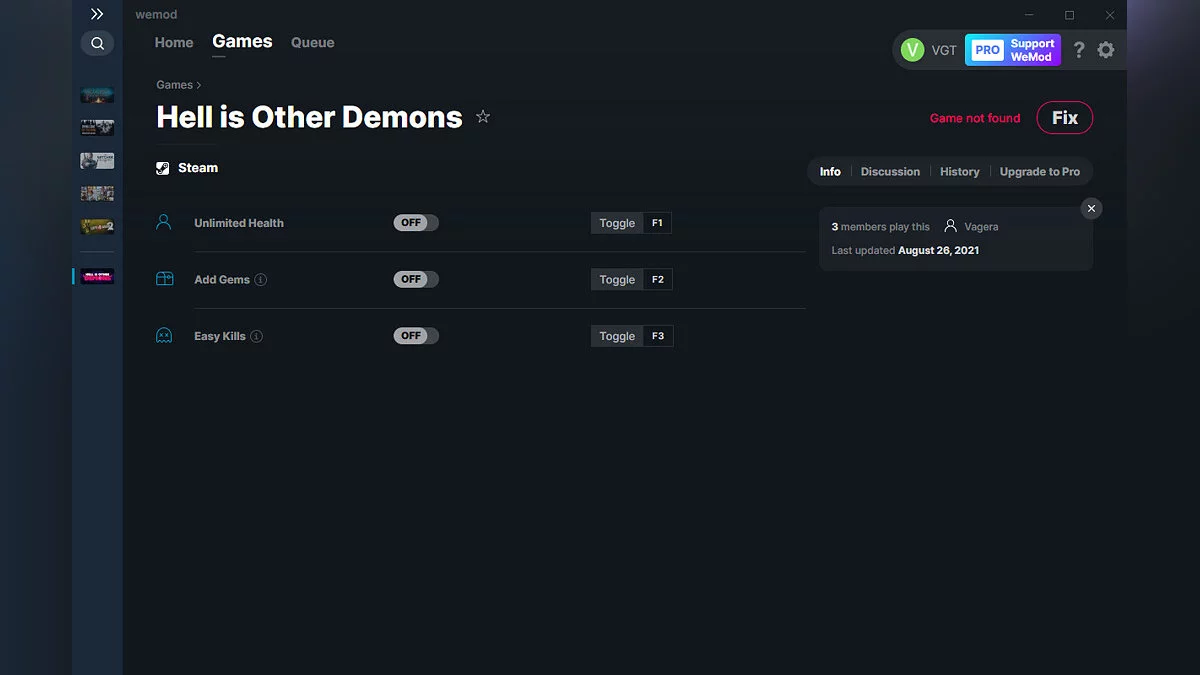Screen dimensions: 1200x675
Task: Click the Vagera author name
Action: point(981,227)
